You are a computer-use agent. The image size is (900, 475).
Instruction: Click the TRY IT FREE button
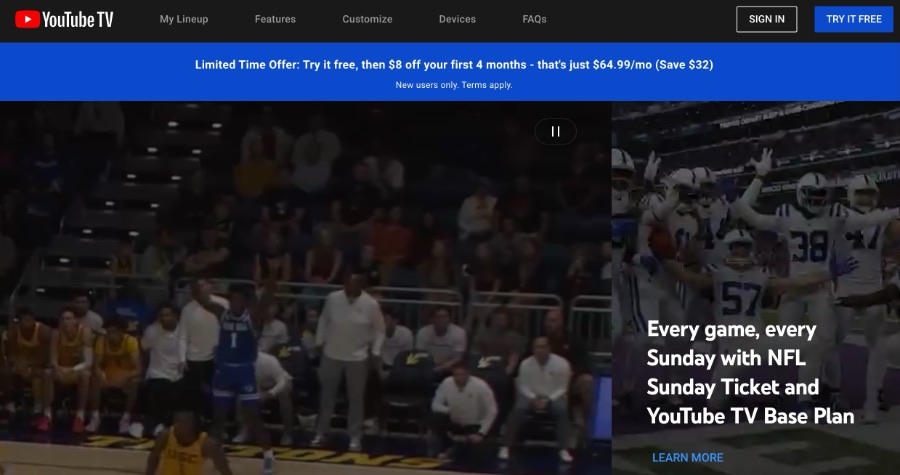tap(854, 19)
